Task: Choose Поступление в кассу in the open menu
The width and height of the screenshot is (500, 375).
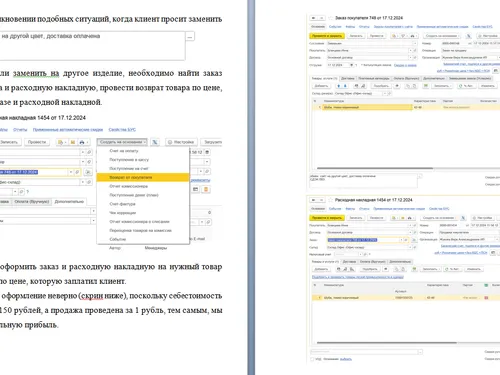Action: [143, 160]
